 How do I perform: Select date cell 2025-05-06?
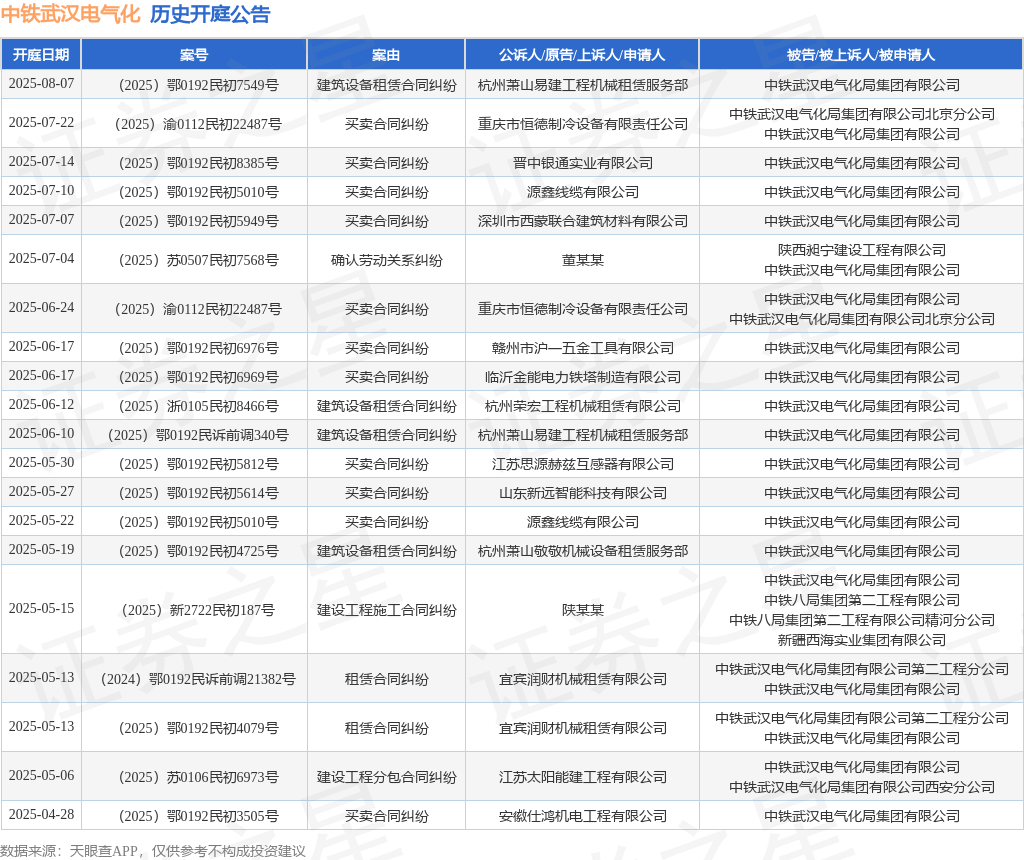coord(41,775)
